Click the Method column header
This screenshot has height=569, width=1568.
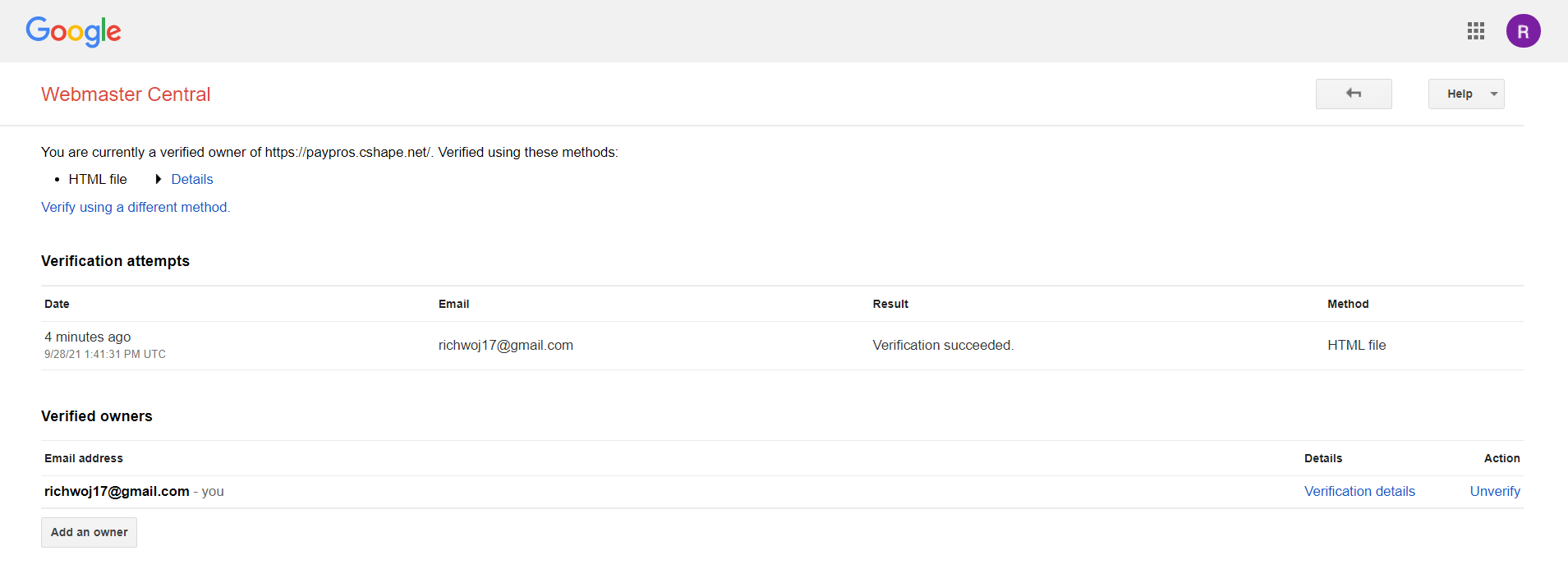click(x=1348, y=304)
